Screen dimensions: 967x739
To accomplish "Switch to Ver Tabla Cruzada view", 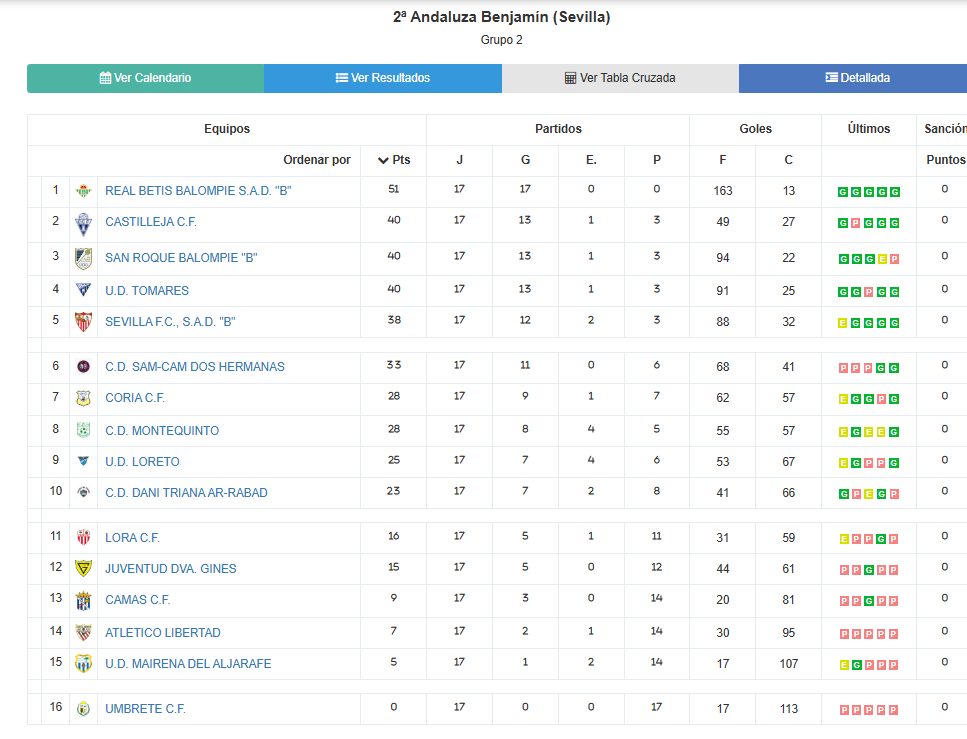I will (620, 78).
